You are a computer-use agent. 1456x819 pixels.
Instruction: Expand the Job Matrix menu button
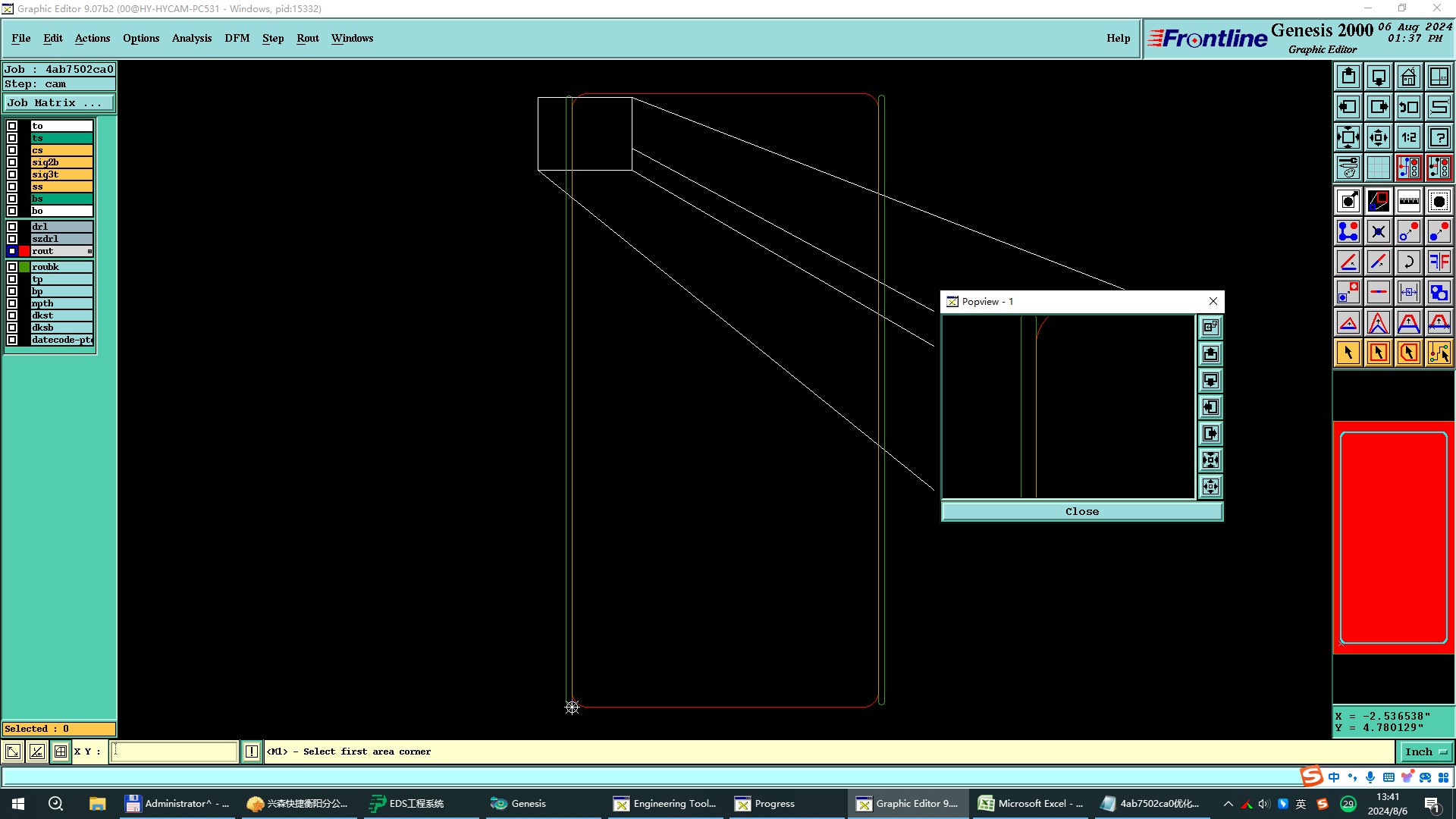click(58, 103)
